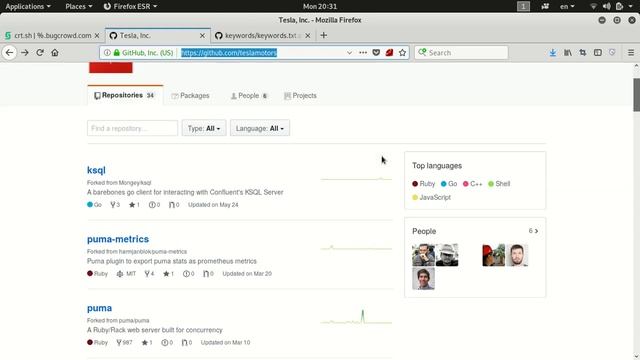This screenshot has width=640, height=360.
Task: Open the puma-metrics repository link
Action: [x=118, y=239]
